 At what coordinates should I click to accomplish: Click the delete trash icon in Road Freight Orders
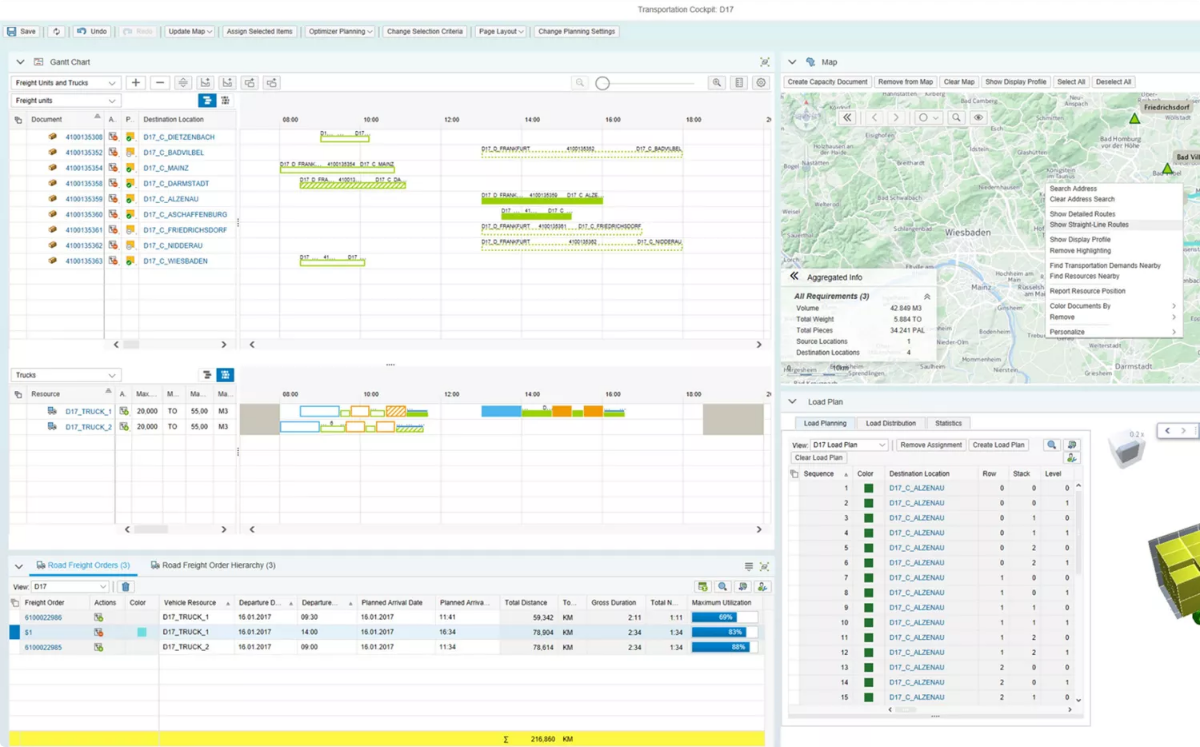click(126, 587)
